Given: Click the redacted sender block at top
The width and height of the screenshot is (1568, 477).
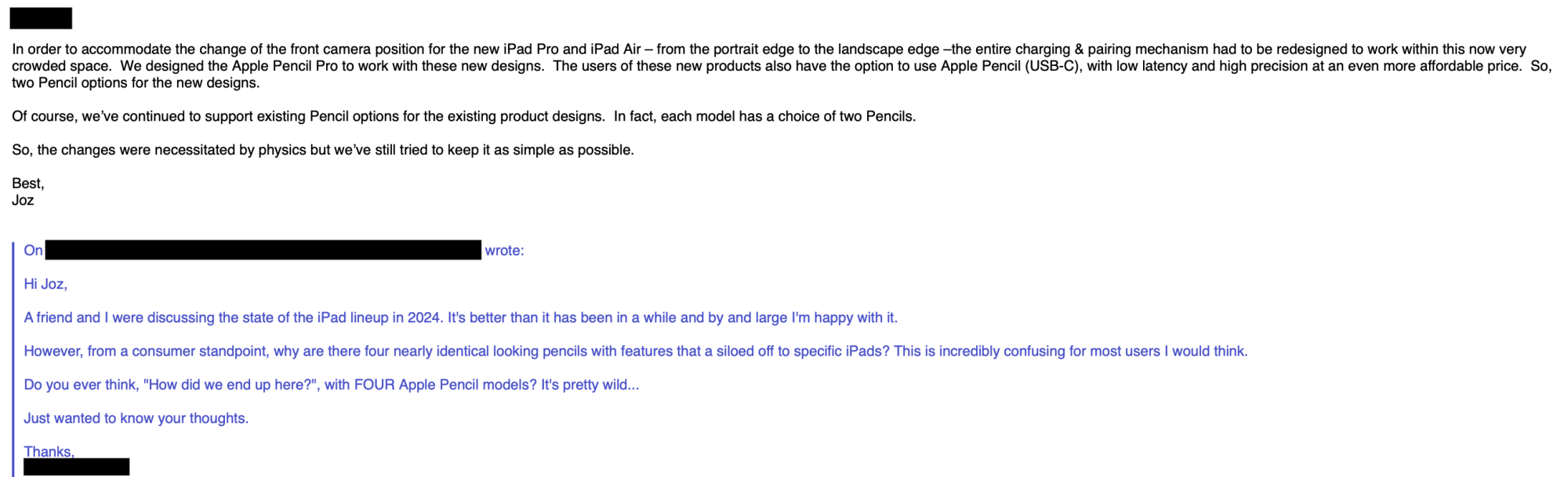Looking at the screenshot, I should (41, 18).
